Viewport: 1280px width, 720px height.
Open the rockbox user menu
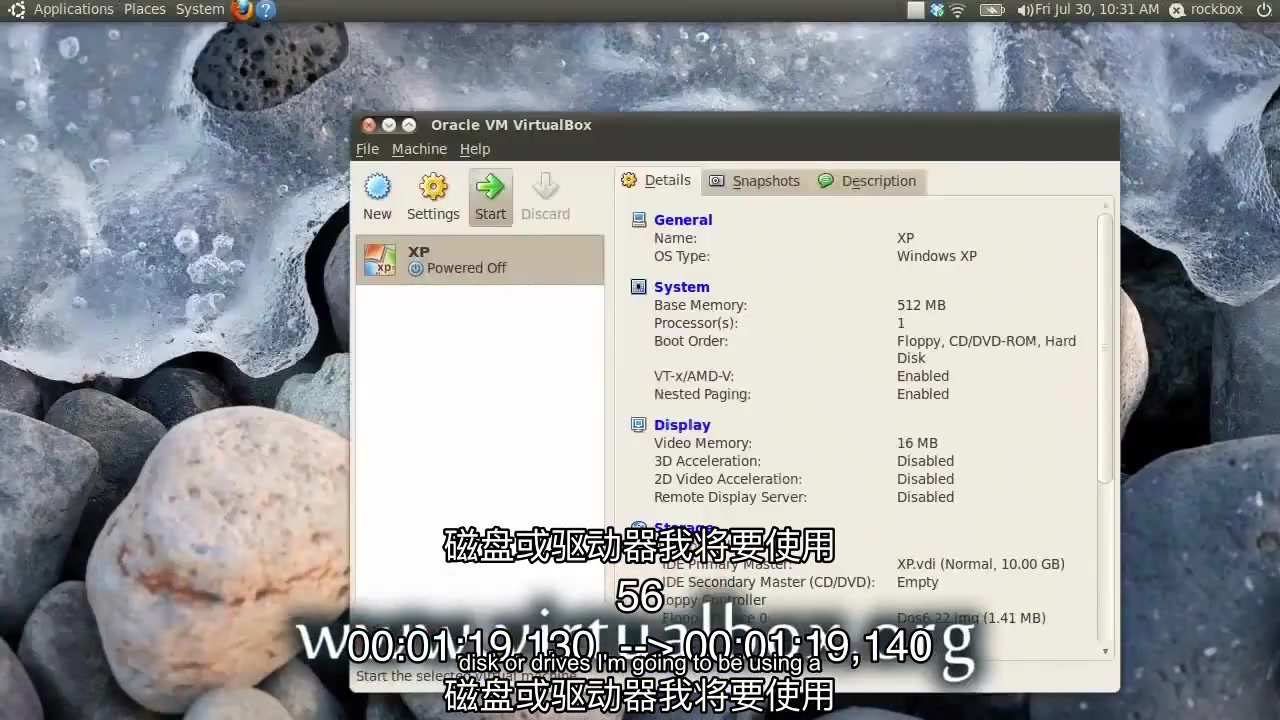coord(1206,9)
